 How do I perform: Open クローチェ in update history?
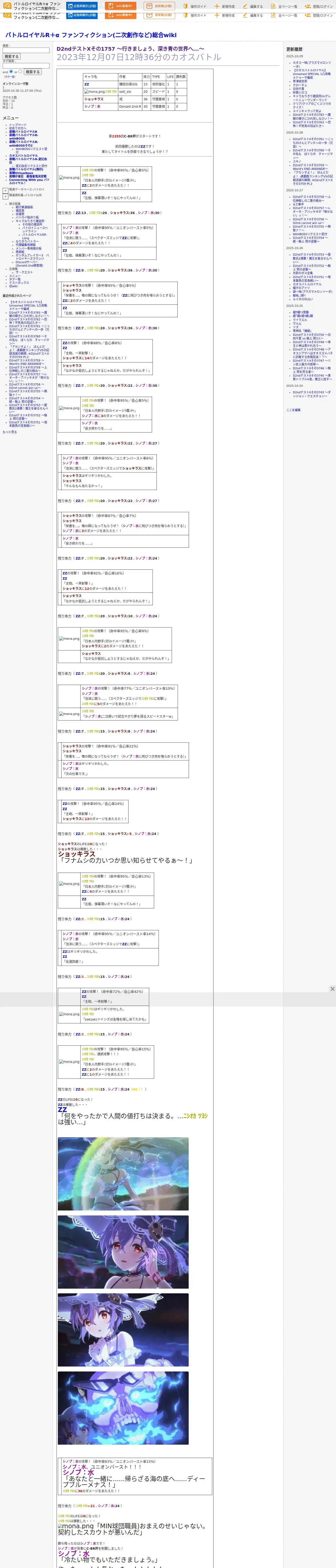(300, 85)
